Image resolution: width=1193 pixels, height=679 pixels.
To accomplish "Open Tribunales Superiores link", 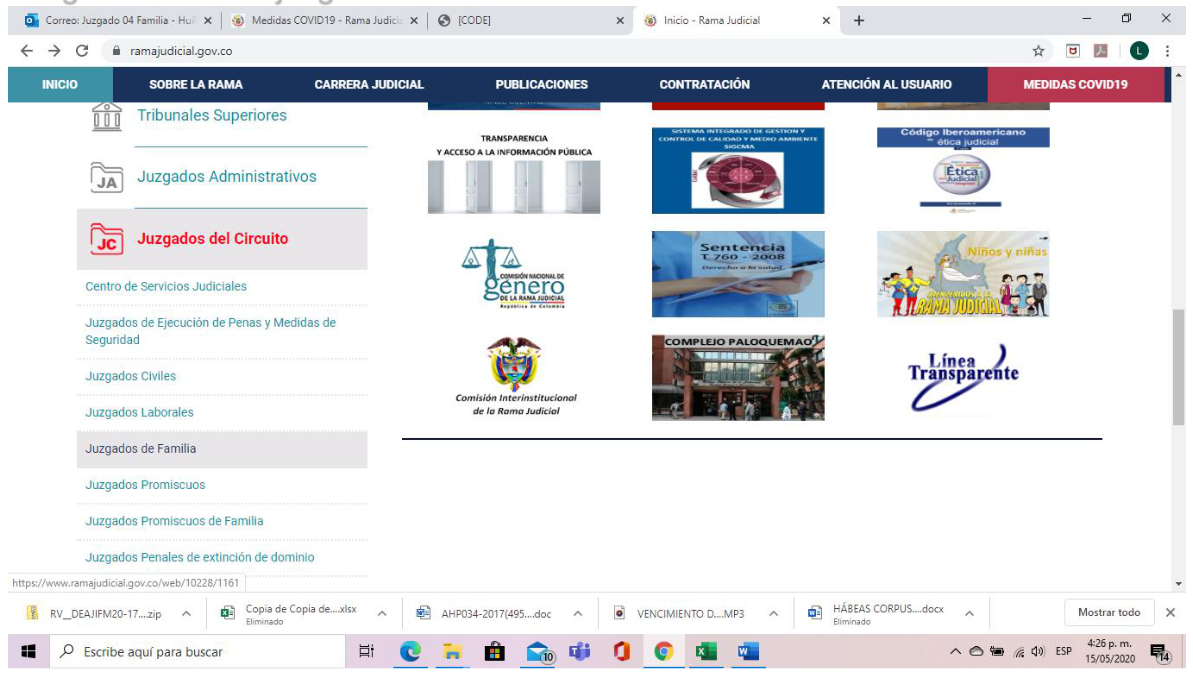I will (212, 116).
